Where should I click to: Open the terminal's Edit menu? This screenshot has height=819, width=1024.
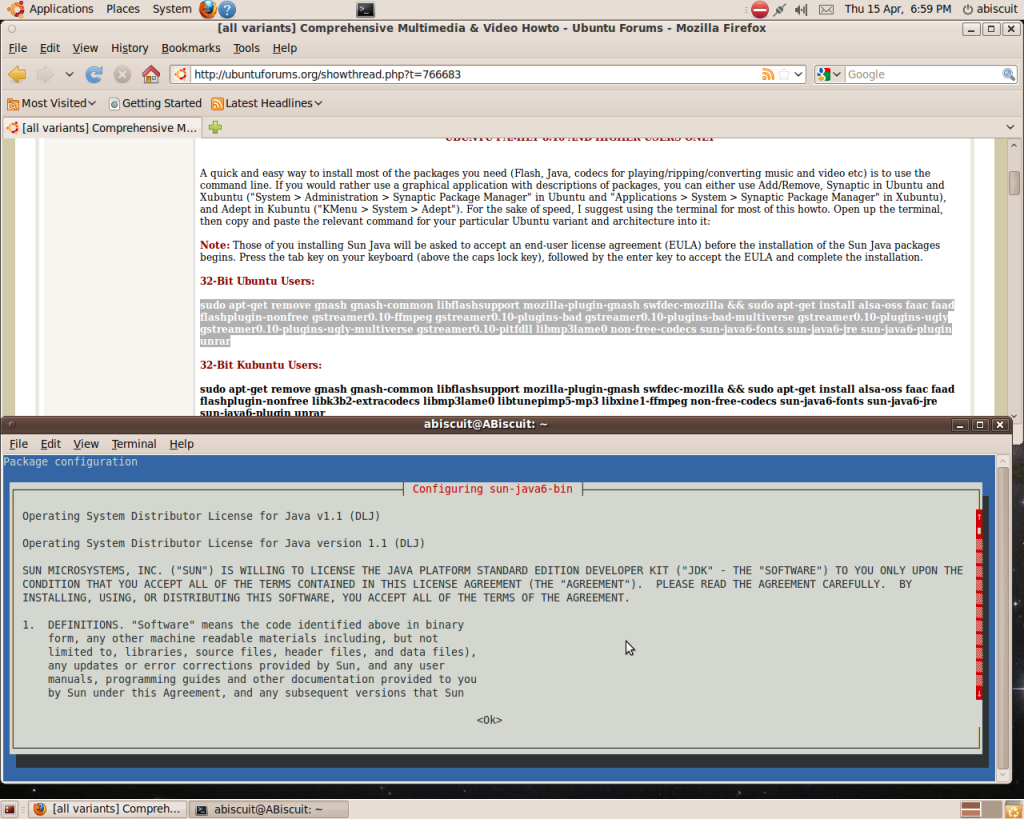point(50,444)
